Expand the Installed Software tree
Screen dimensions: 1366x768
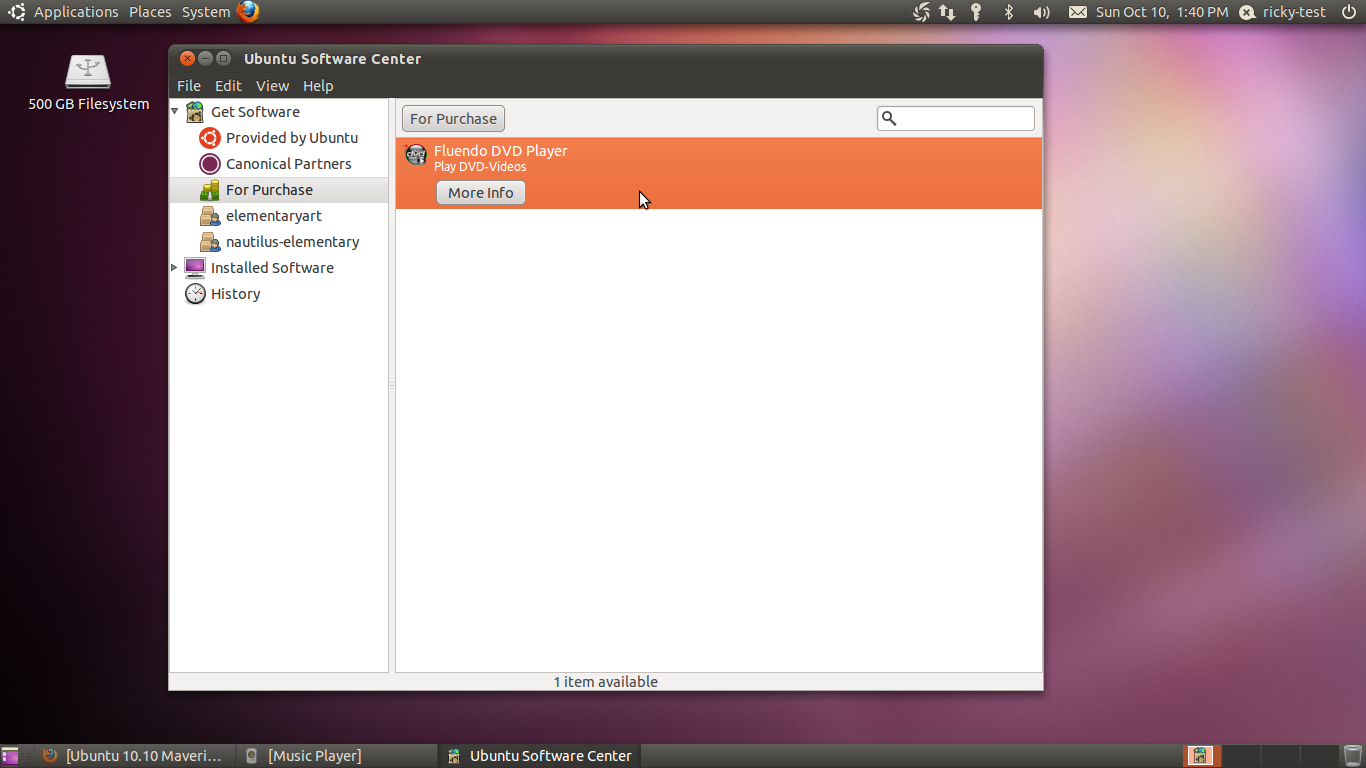click(175, 268)
